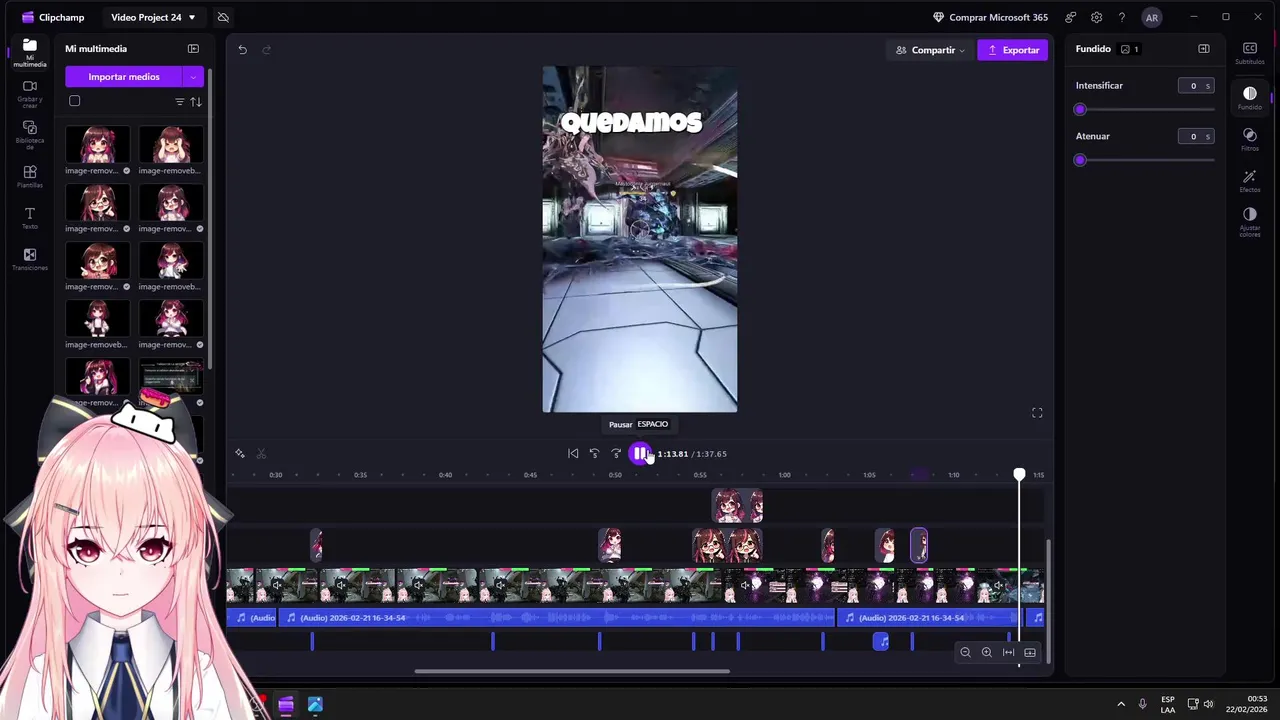Enter fullscreen preview
Viewport: 1280px width, 720px height.
click(x=1037, y=413)
